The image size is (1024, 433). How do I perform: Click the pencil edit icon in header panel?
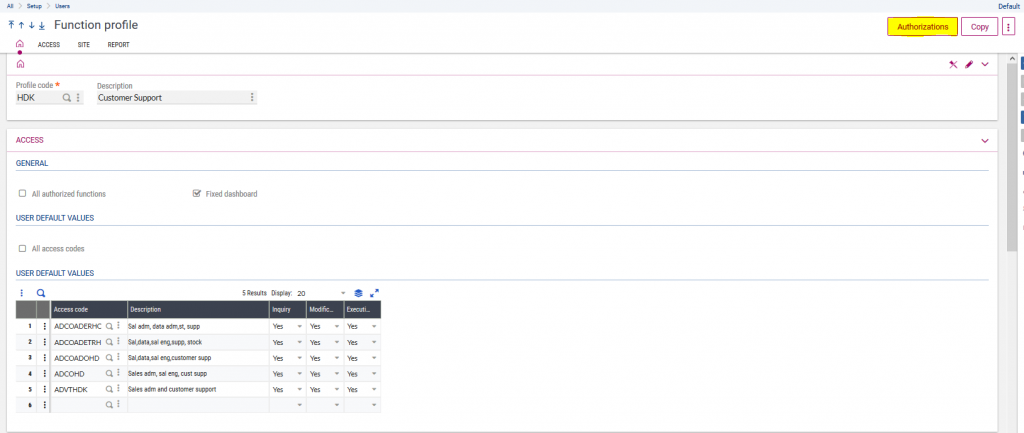969,64
